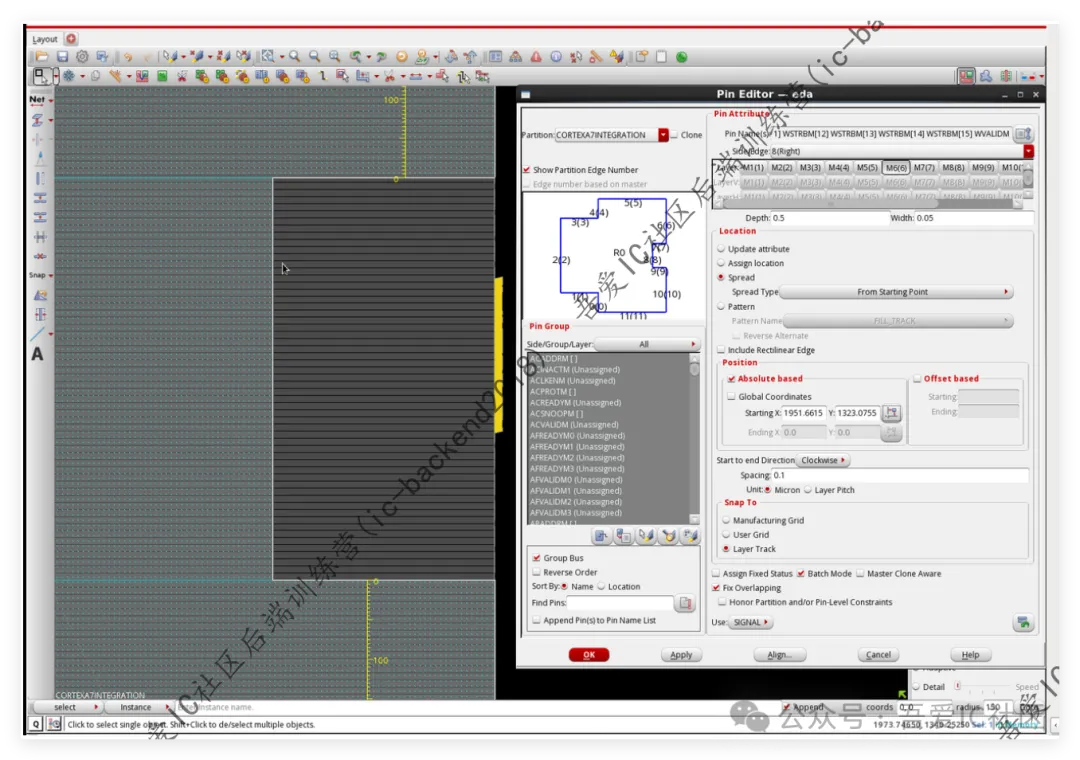Click the red warning triangle toolbar icon

pyautogui.click(x=536, y=57)
